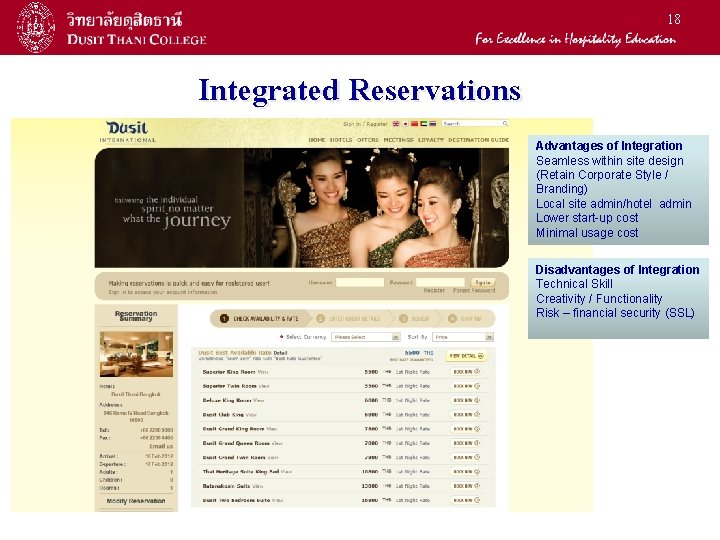Book the Dusit Two Bedroom Suite
Screen dimensions: 720x540
point(466,500)
